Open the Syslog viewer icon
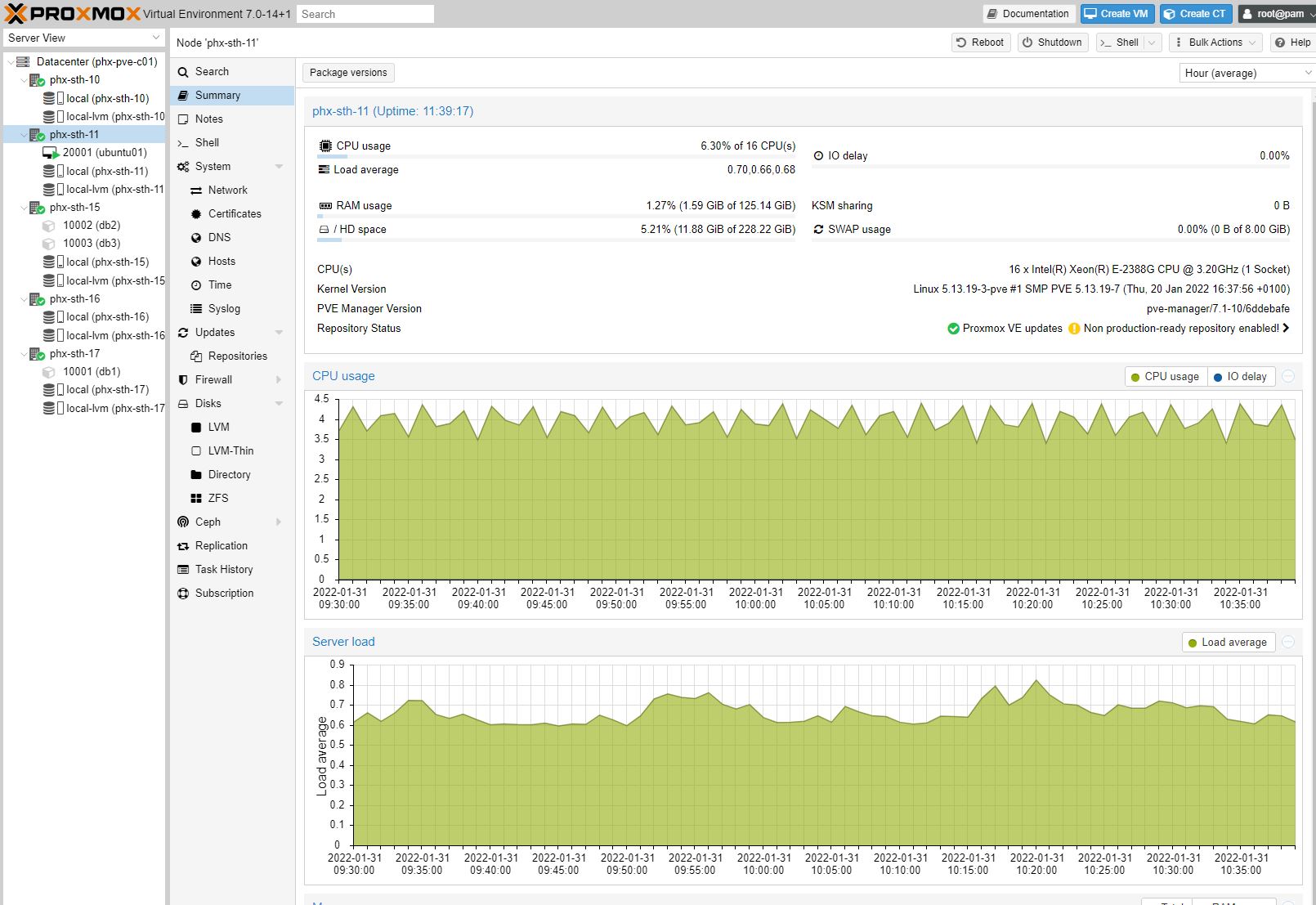The width and height of the screenshot is (1316, 905). point(196,308)
